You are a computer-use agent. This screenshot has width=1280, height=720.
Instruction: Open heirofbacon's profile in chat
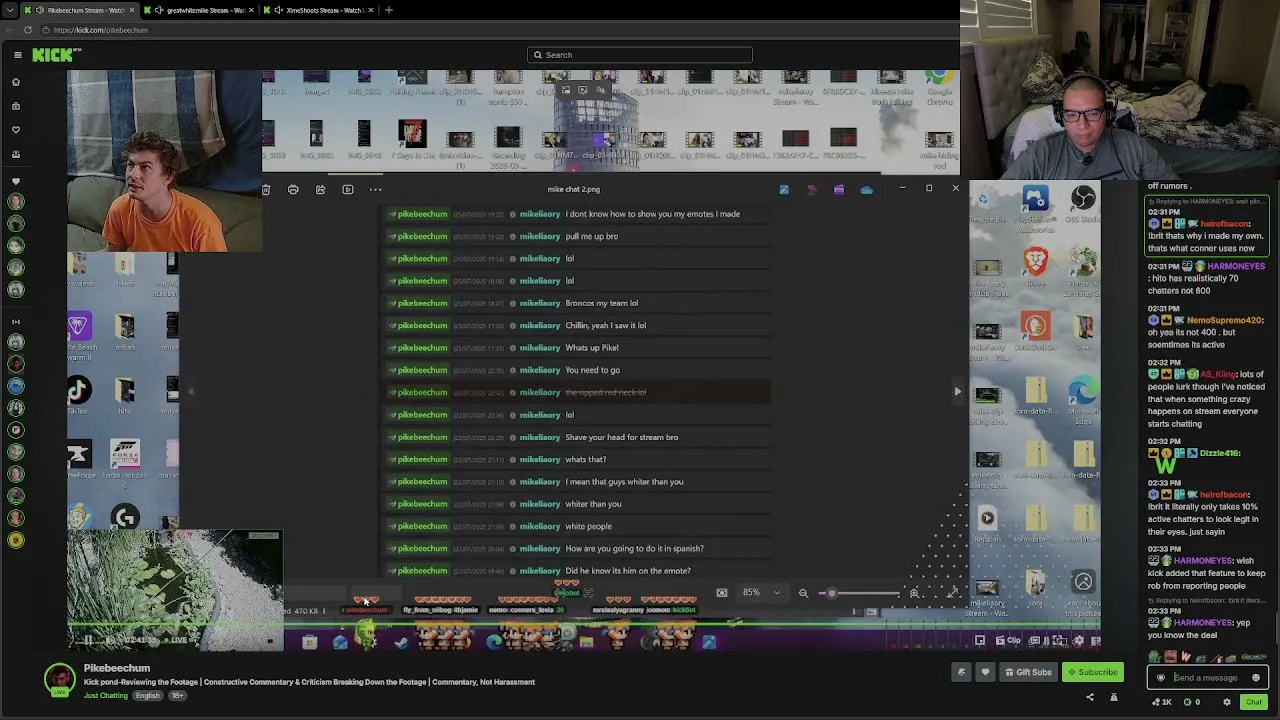1225,224
